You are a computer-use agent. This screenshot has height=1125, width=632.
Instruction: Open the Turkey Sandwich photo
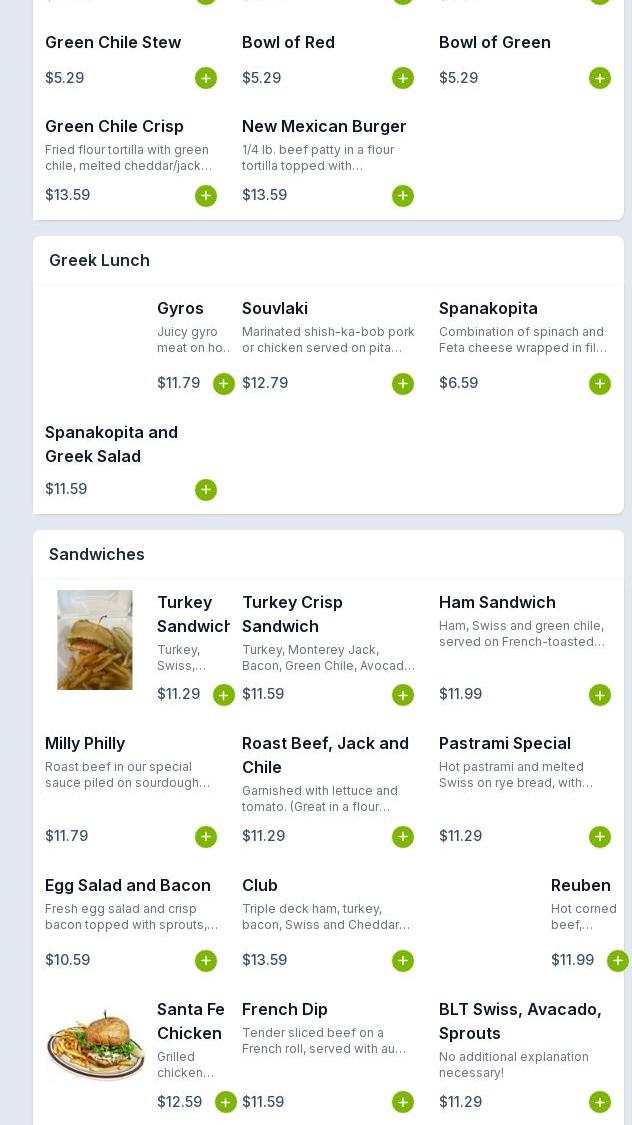point(95,640)
